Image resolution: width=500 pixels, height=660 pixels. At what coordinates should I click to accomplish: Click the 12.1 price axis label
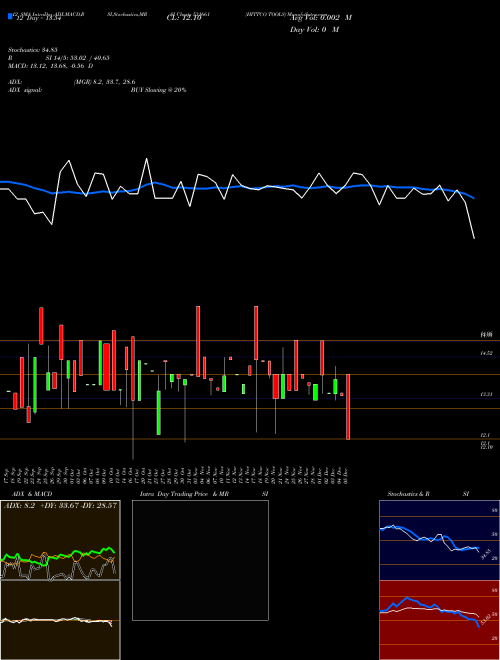(485, 435)
